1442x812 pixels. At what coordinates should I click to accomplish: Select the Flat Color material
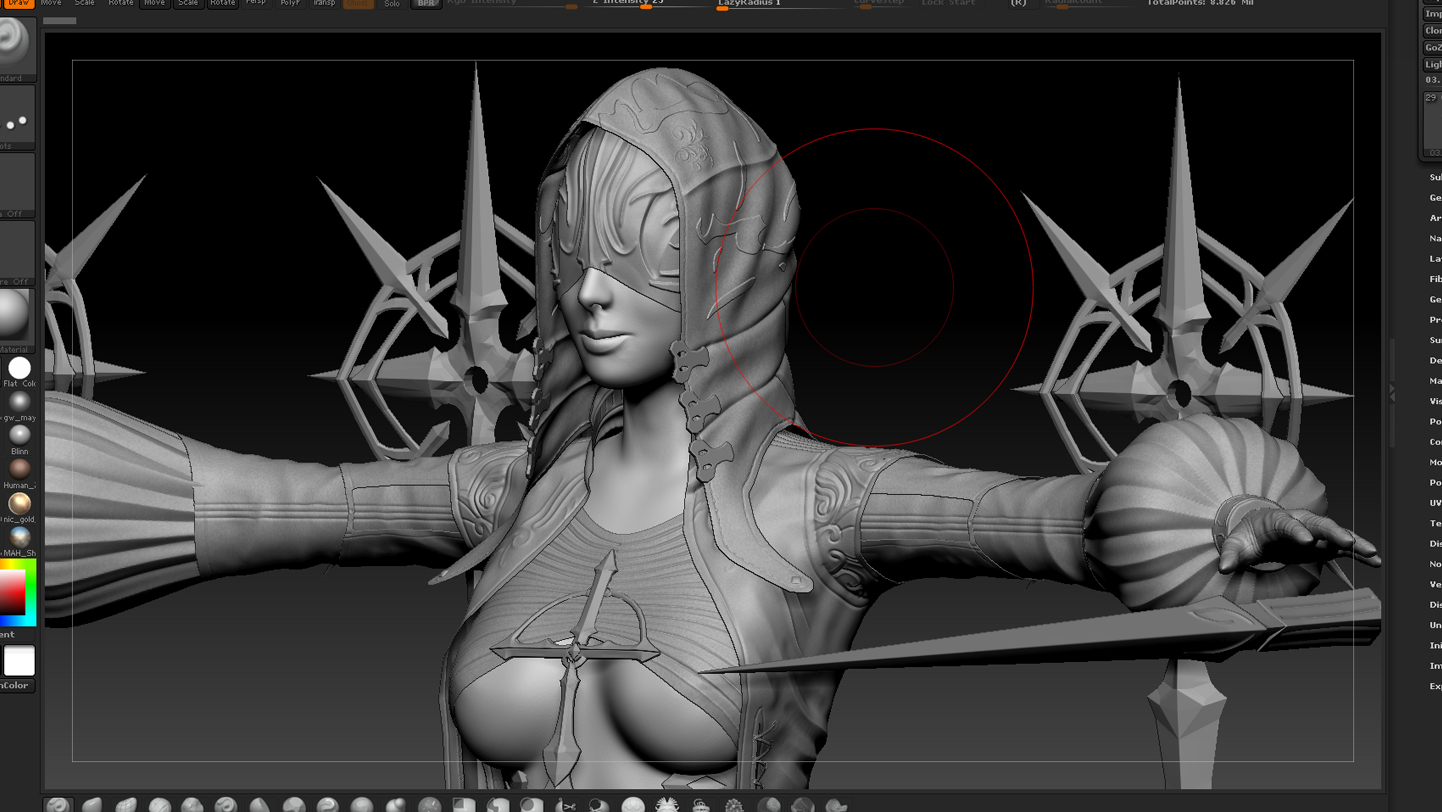[19, 368]
